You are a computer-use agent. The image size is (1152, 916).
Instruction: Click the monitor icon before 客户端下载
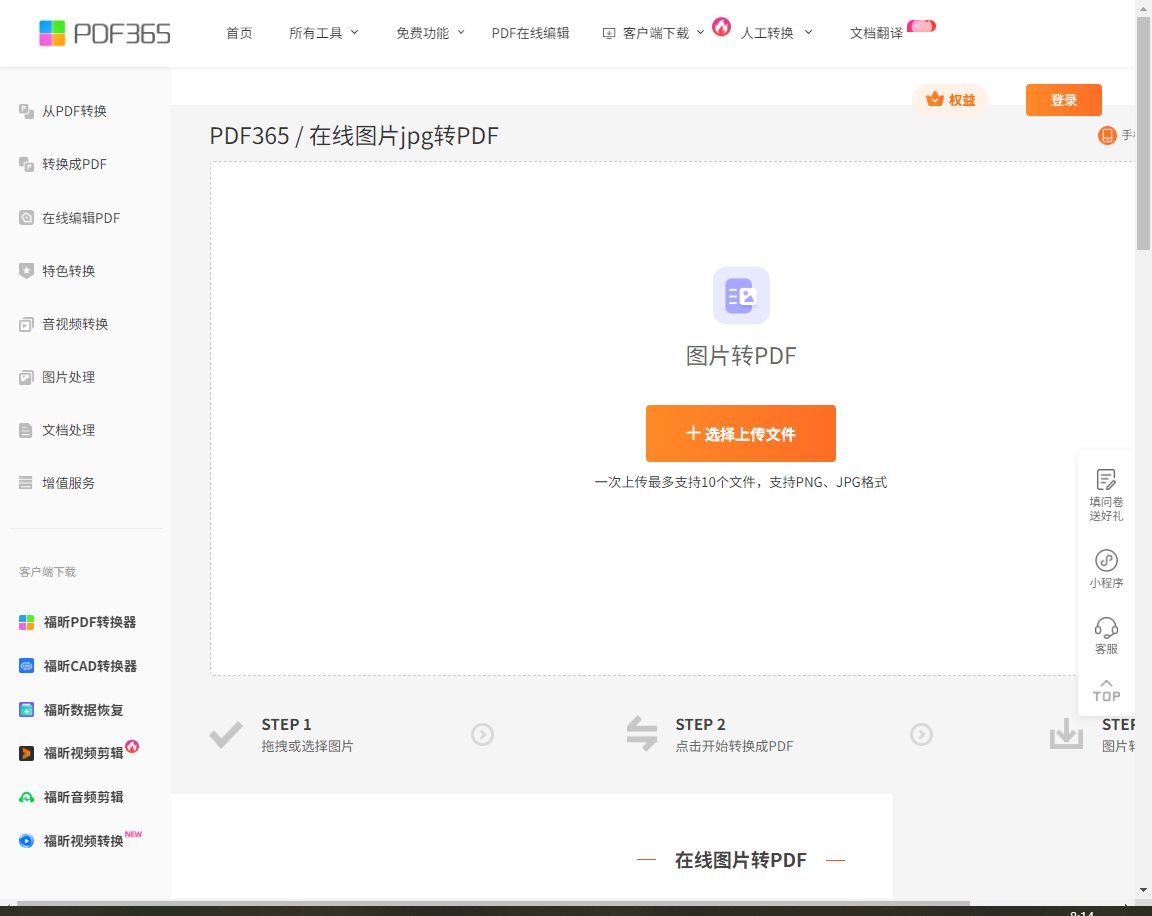[608, 33]
